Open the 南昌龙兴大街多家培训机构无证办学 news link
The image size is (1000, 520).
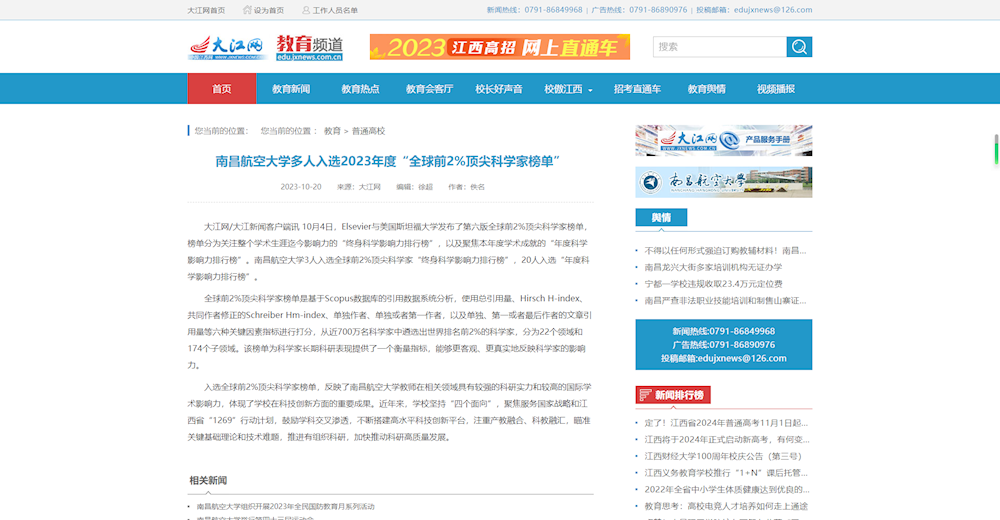pyautogui.click(x=713, y=267)
